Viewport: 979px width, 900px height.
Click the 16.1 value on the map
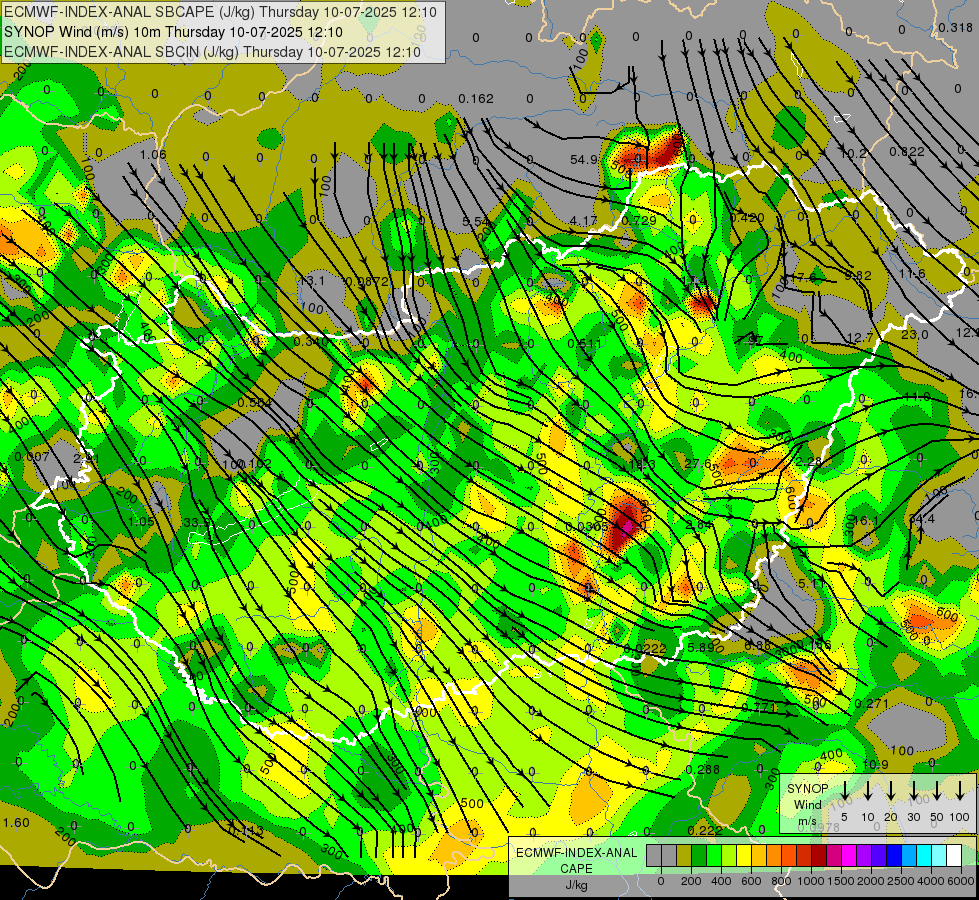point(866,521)
